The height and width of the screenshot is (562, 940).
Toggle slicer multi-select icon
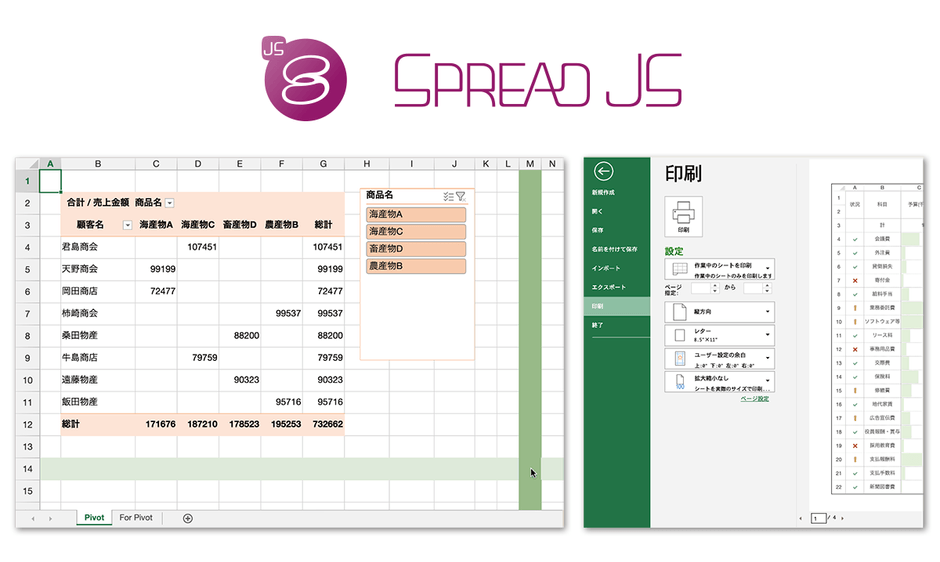tap(447, 197)
